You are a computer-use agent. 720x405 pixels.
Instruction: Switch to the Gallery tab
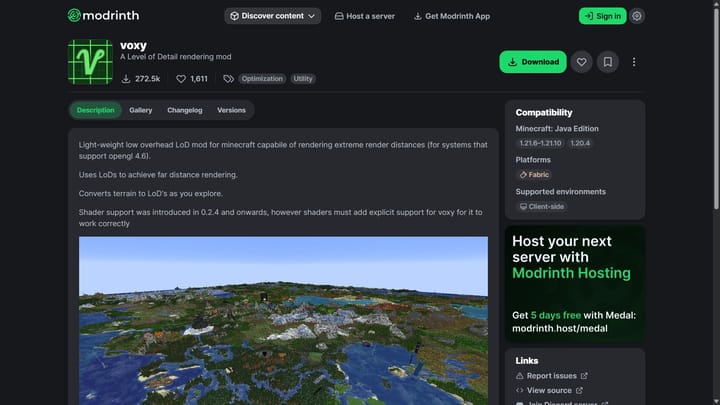point(141,110)
